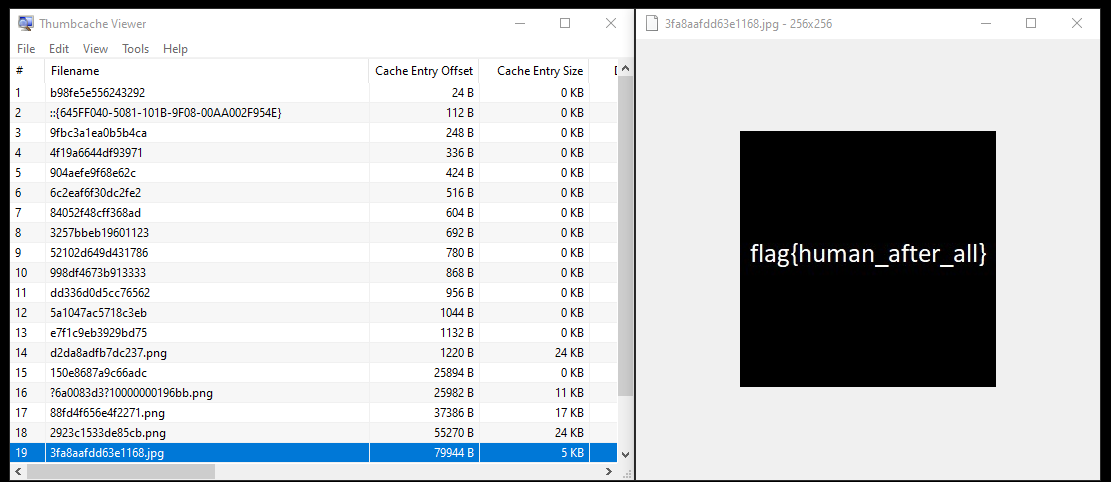Click the vertical scrollbar down arrow

[x=625, y=454]
